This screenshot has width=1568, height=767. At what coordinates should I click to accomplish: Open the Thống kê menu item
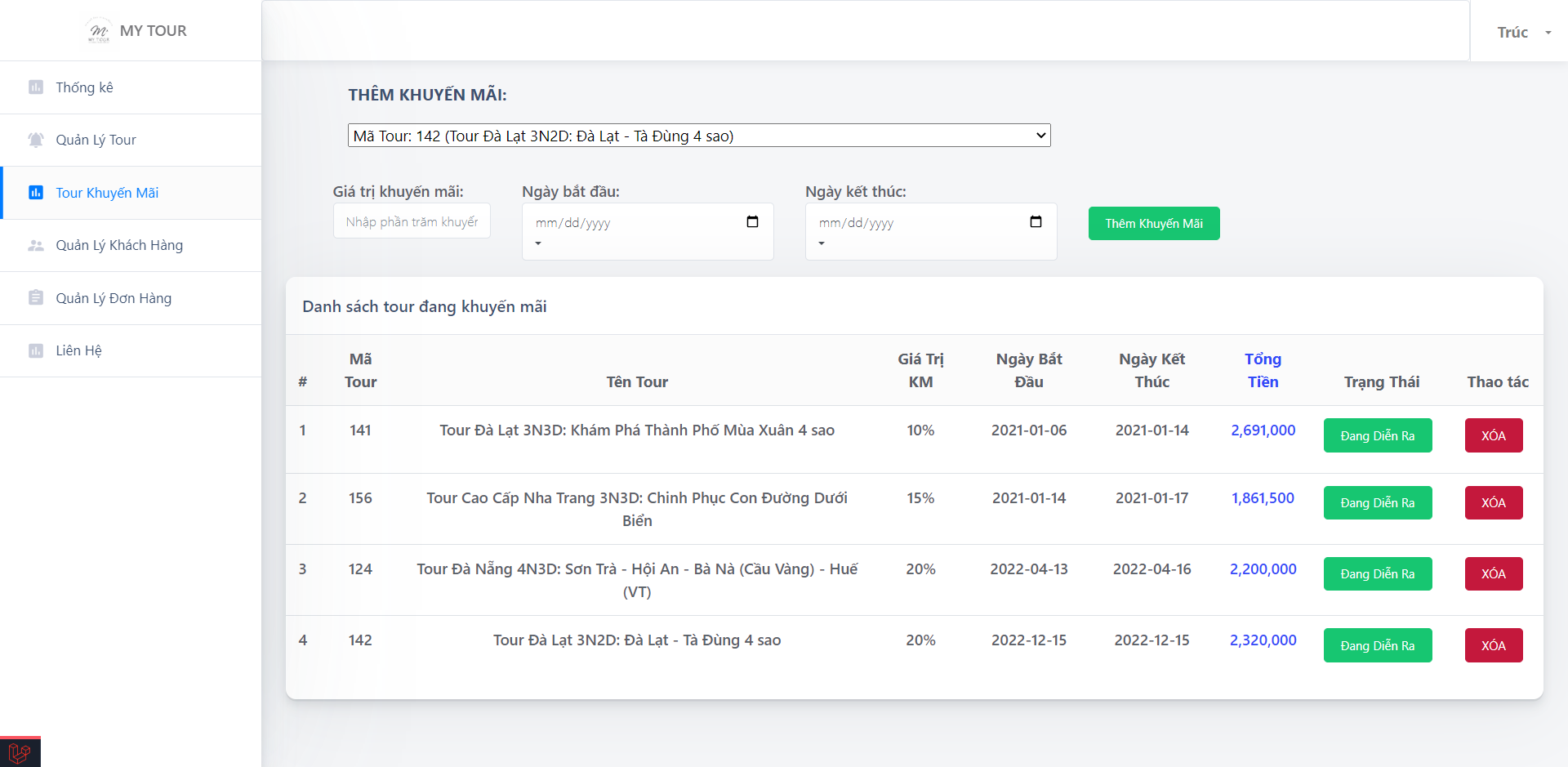coord(131,87)
